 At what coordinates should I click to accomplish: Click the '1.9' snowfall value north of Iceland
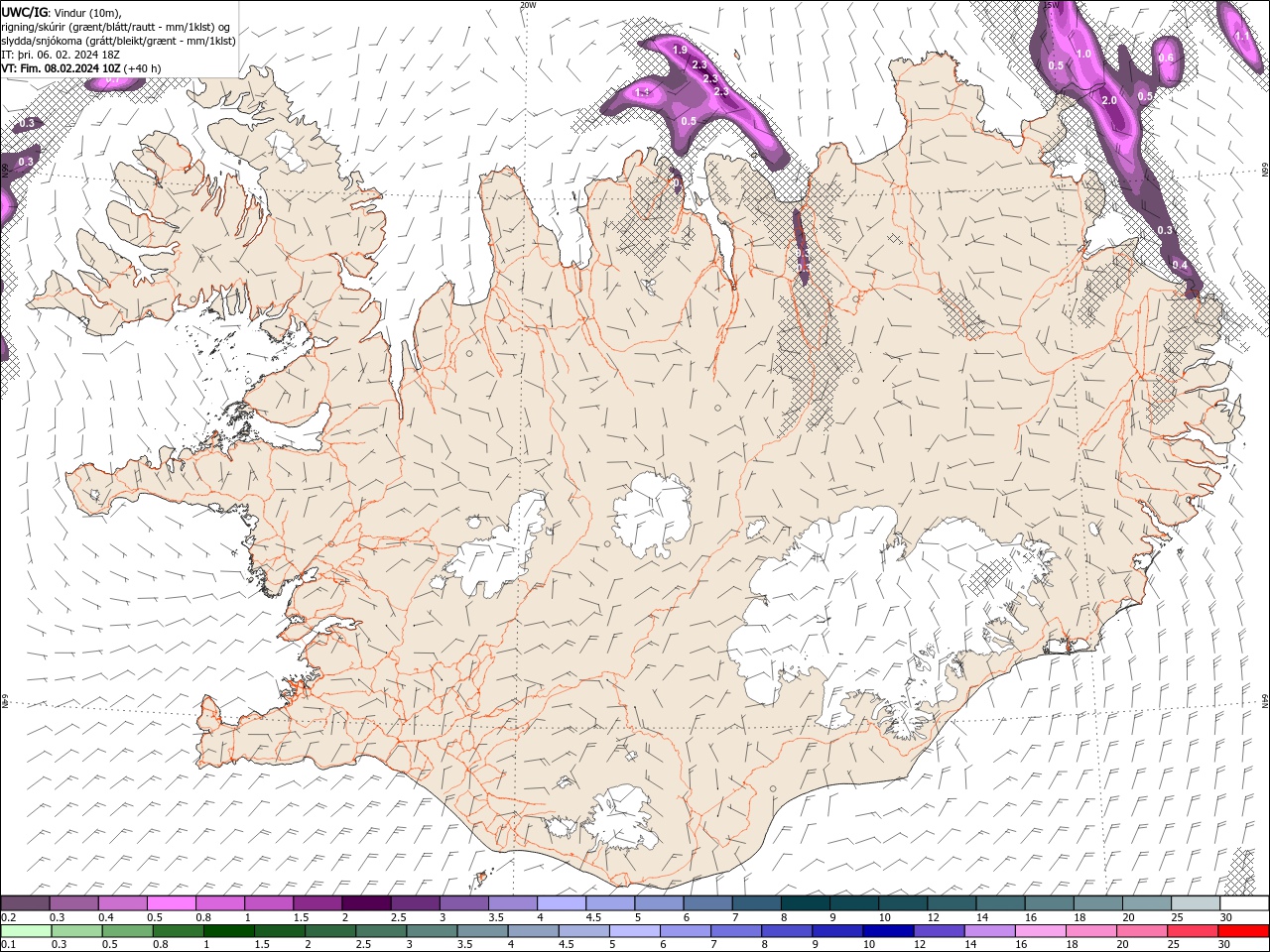click(x=680, y=50)
